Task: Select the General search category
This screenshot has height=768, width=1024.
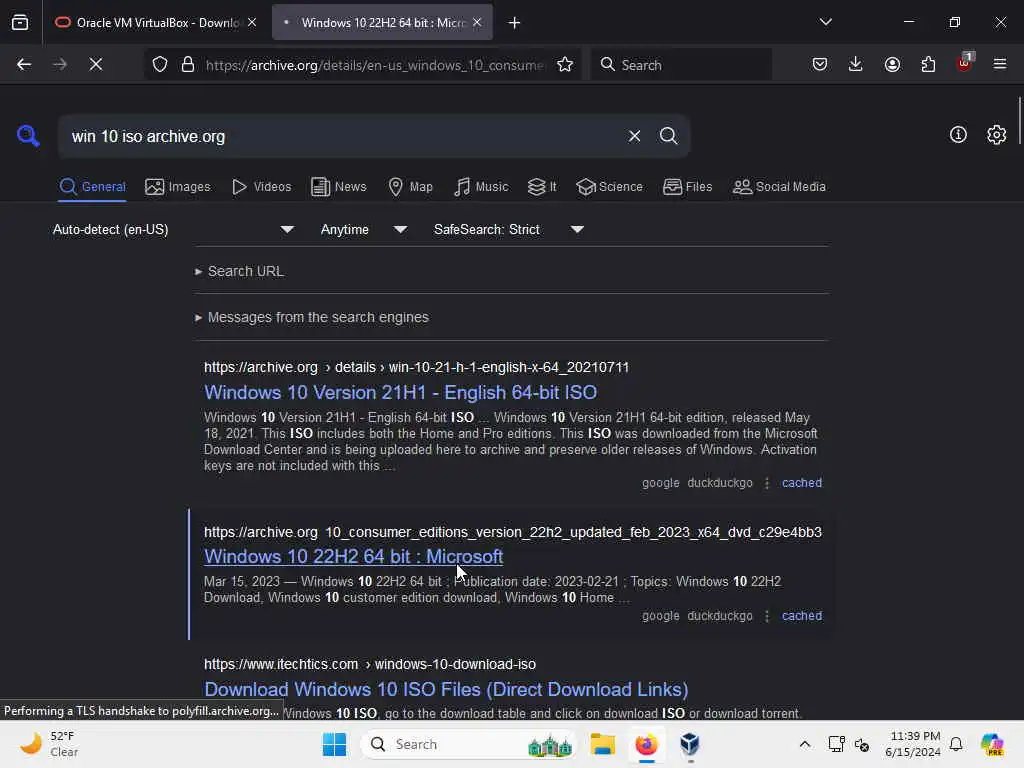Action: pyautogui.click(x=92, y=187)
